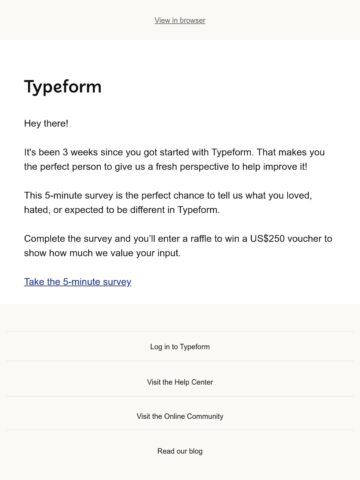Open Log in to Typeform footer link
Image resolution: width=360 pixels, height=480 pixels.
(x=180, y=347)
